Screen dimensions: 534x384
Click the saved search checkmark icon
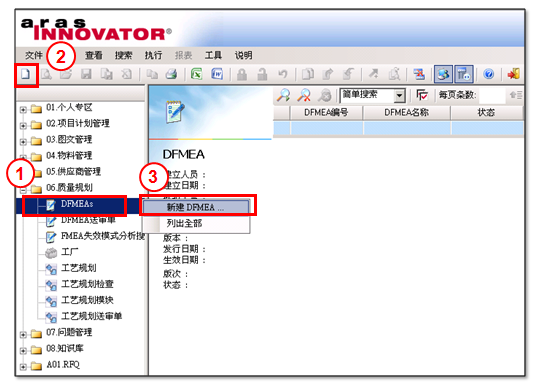pyautogui.click(x=422, y=95)
